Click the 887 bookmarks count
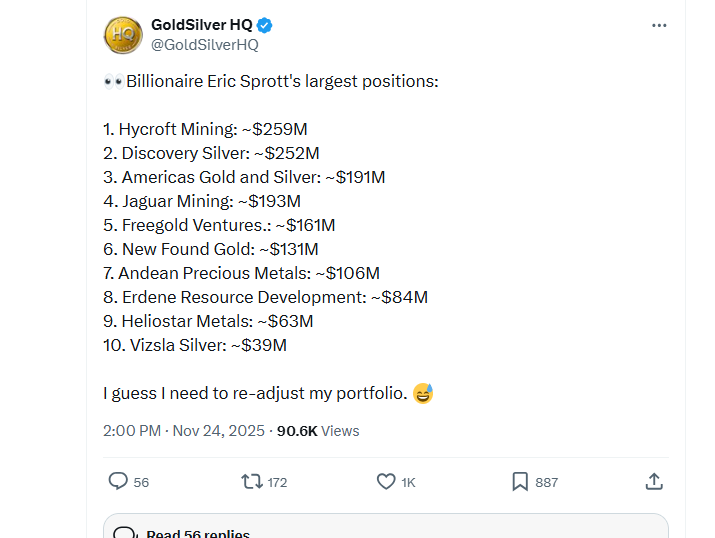This screenshot has height=538, width=715. pos(547,482)
